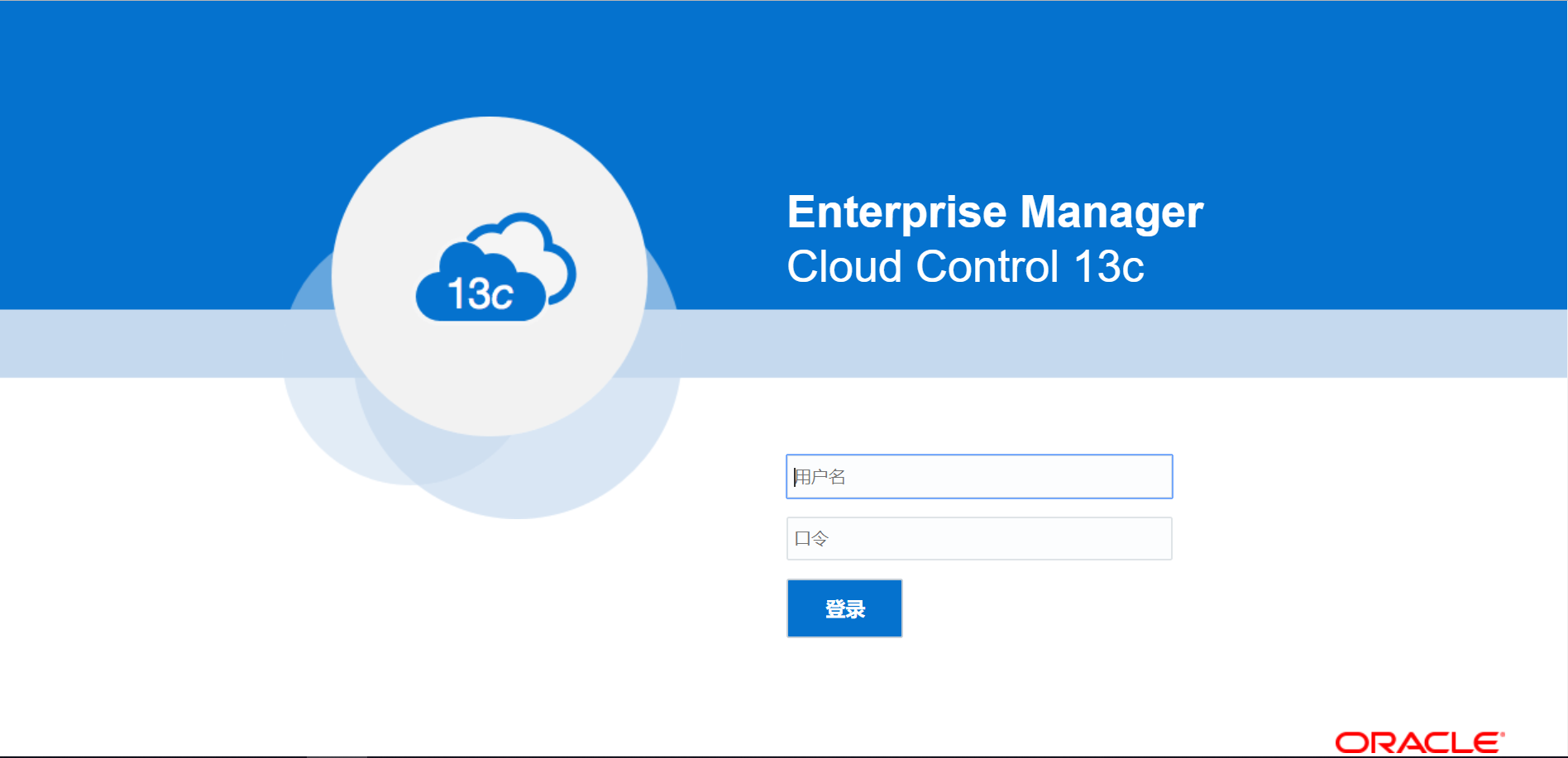Click the 13c cloud logo icon

495,267
